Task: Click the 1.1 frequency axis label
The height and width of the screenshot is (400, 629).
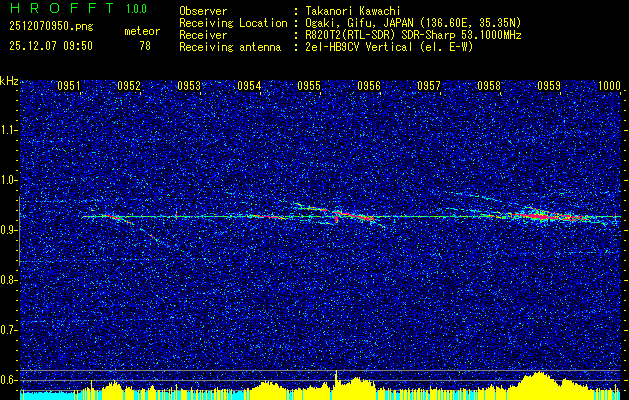Action: tap(8, 130)
